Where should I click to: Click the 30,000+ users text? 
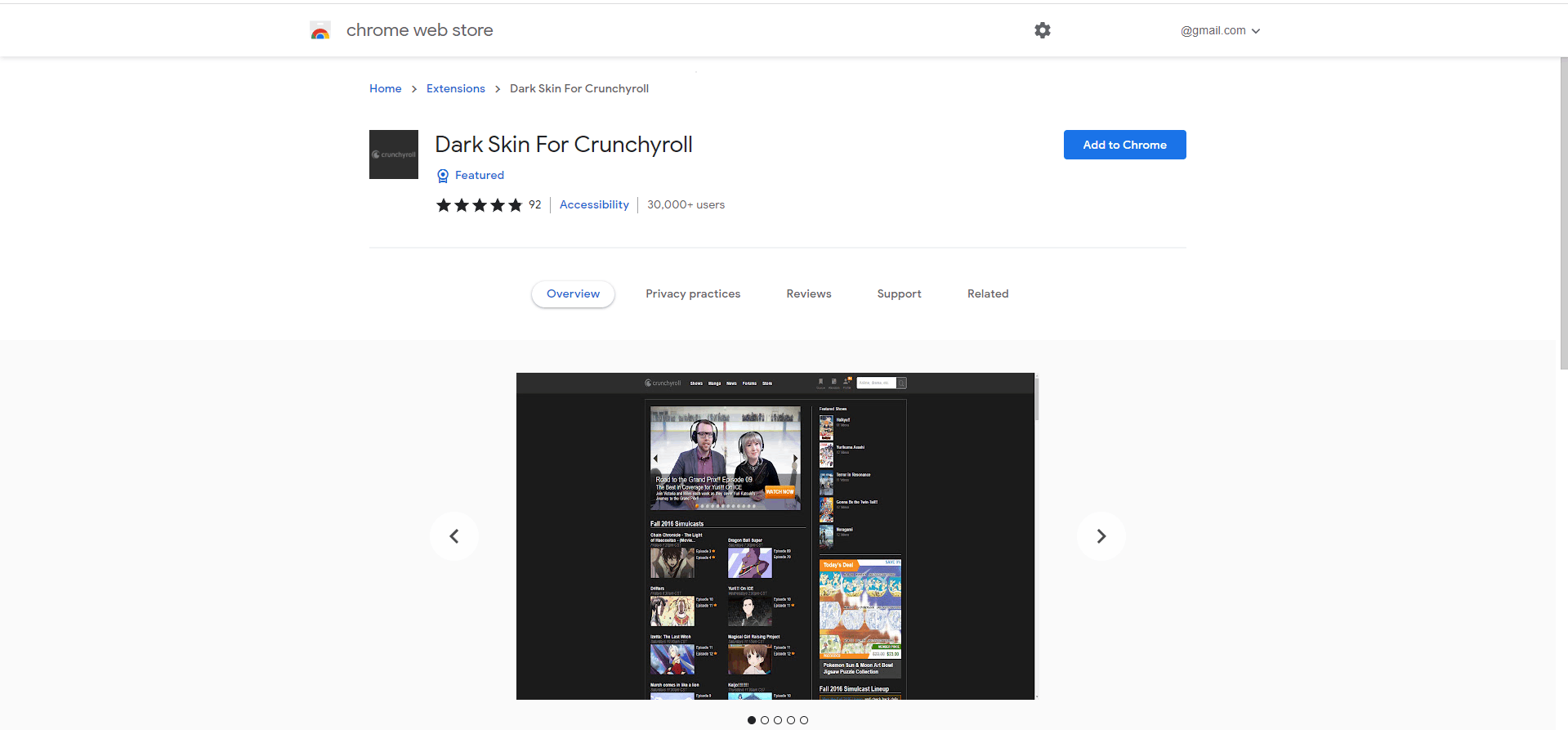(686, 204)
